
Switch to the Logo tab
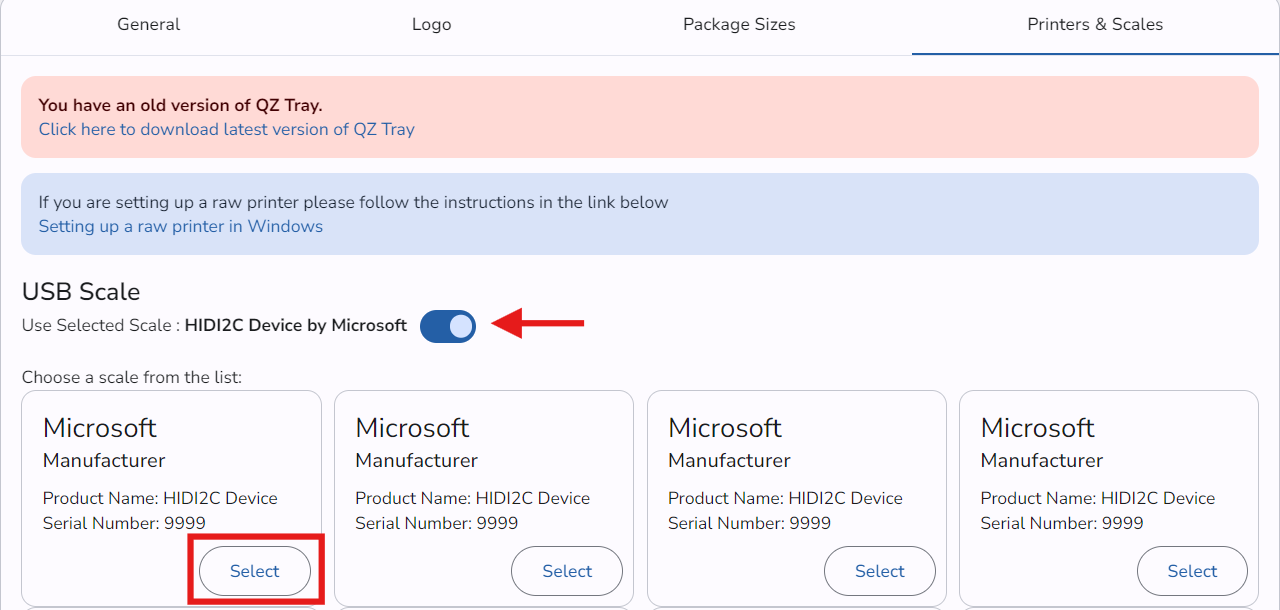tap(431, 25)
